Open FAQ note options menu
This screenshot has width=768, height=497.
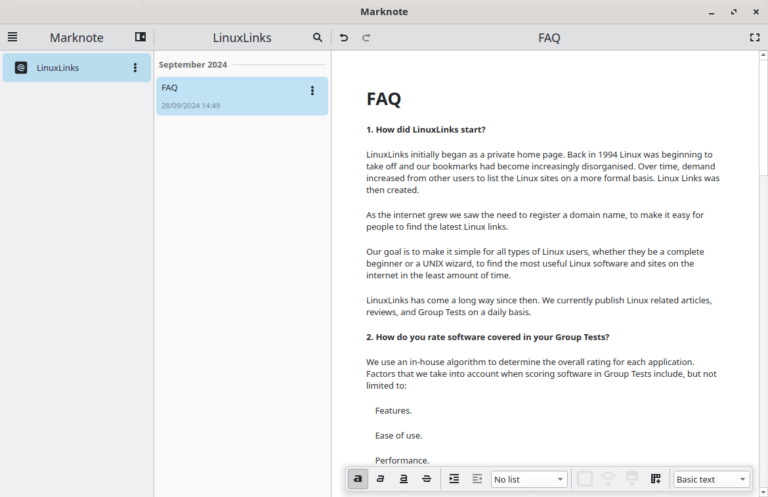(x=312, y=91)
